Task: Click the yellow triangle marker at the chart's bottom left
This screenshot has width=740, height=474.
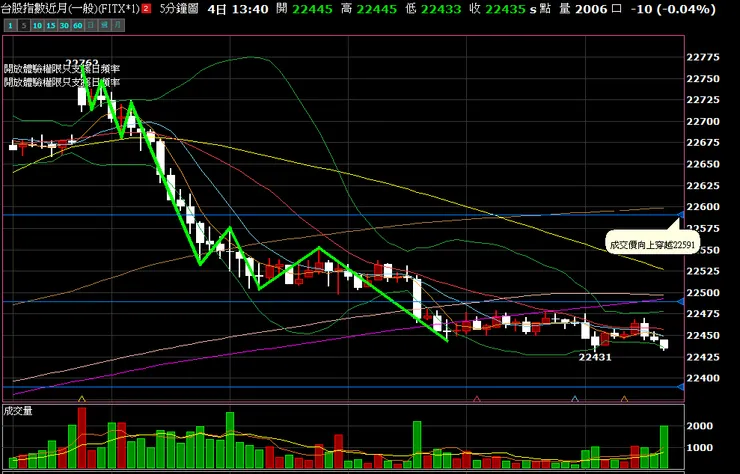Action: tap(82, 399)
